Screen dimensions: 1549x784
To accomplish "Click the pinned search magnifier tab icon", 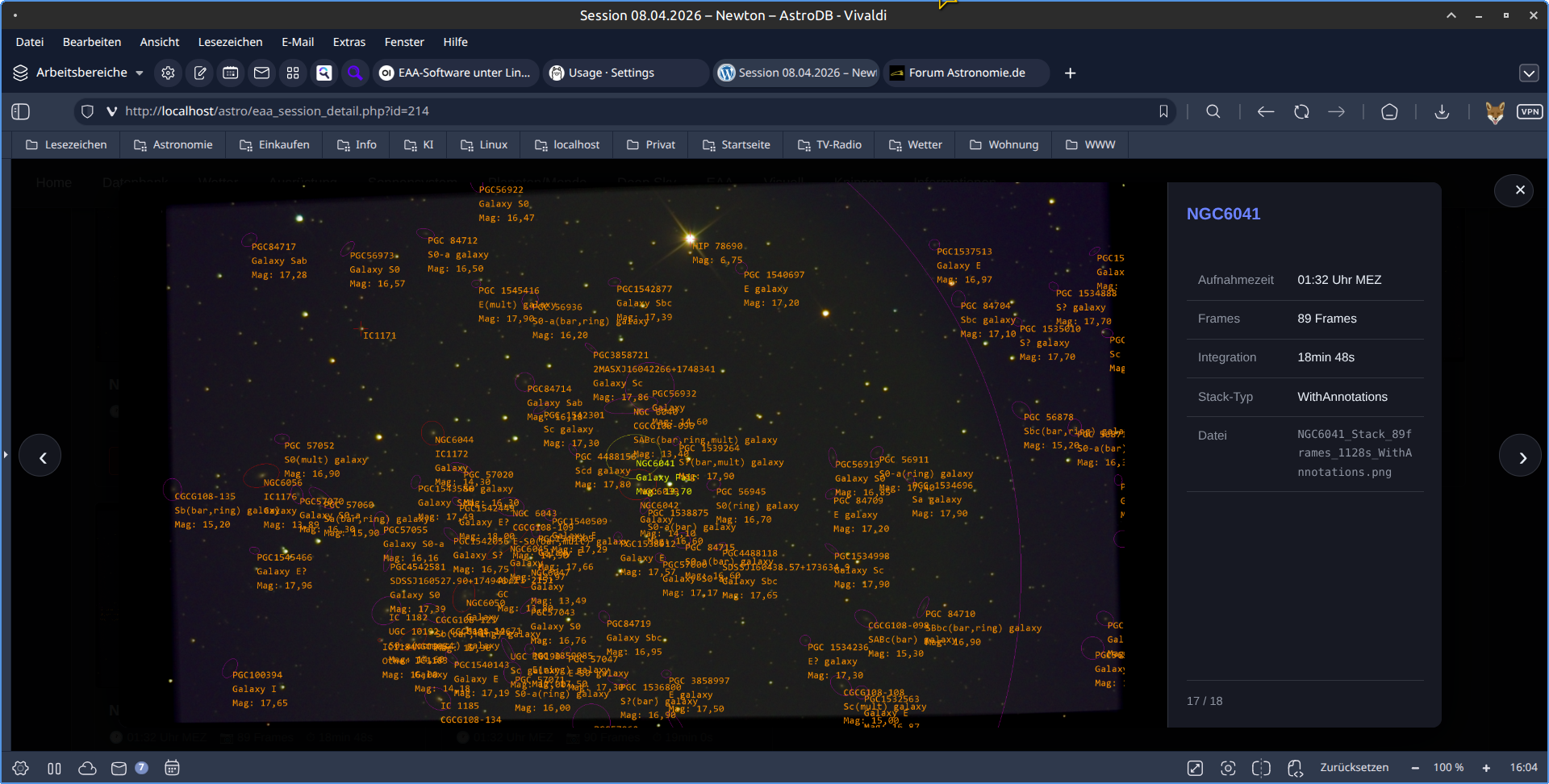I will click(x=324, y=73).
